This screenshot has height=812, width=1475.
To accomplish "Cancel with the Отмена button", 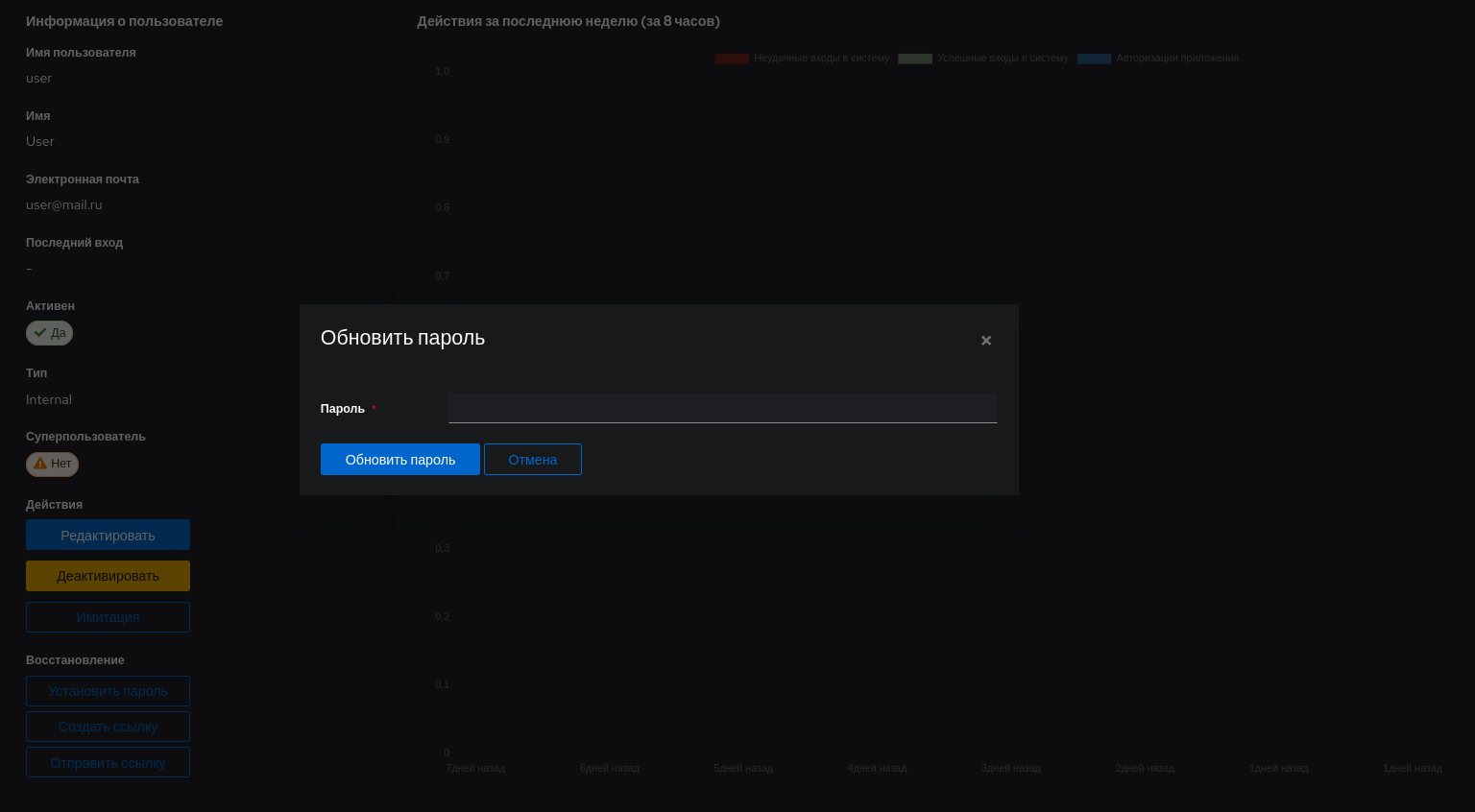I will [x=533, y=460].
